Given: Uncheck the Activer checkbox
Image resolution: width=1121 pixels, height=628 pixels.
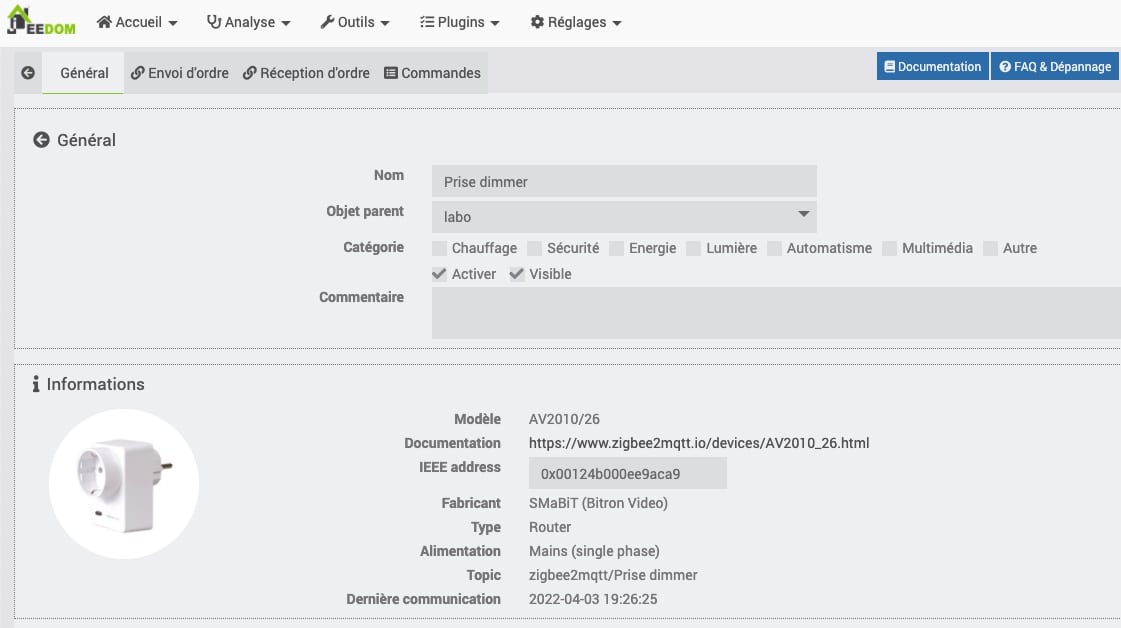Looking at the screenshot, I should coord(439,274).
